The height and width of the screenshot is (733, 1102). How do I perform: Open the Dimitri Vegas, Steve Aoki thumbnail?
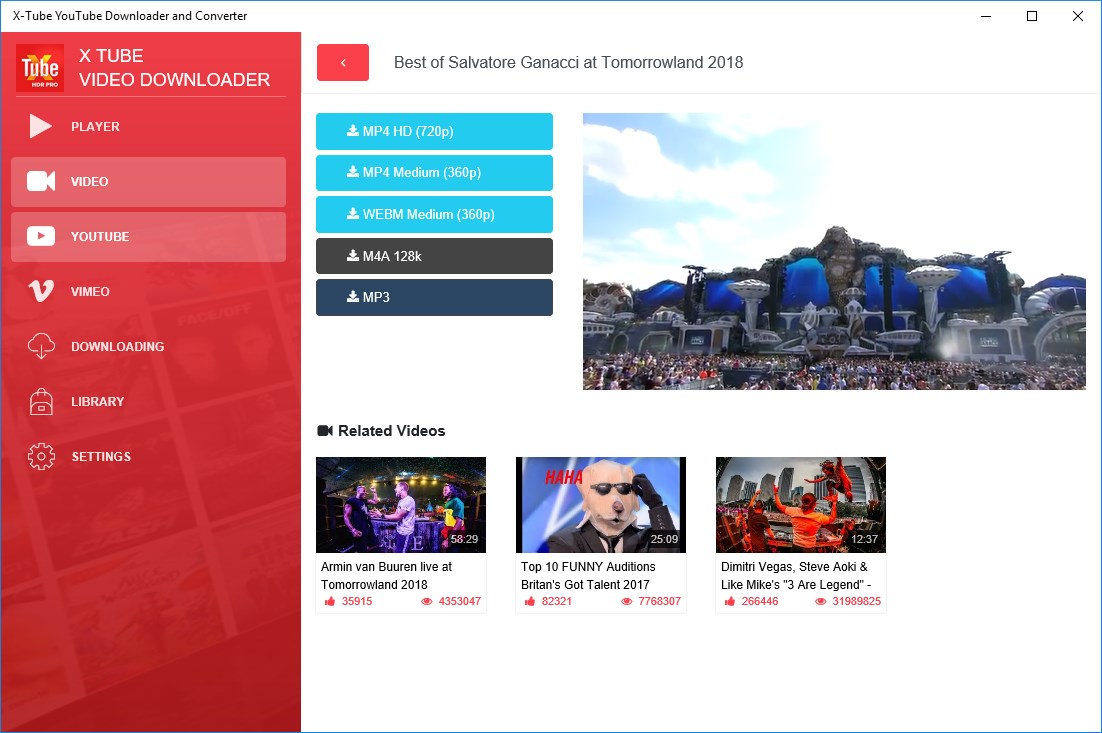800,505
